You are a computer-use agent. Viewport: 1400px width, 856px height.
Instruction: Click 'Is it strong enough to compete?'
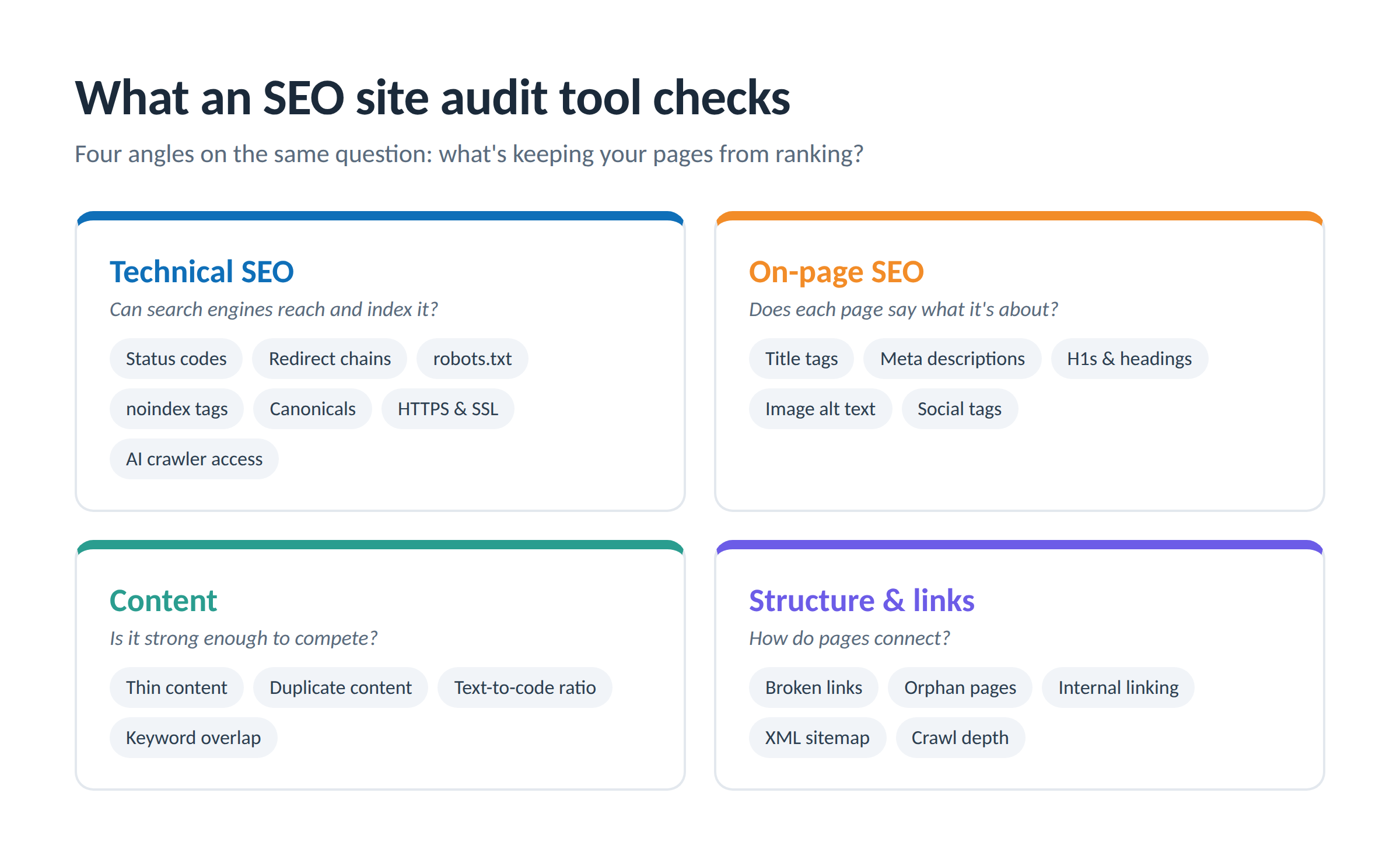pos(243,638)
